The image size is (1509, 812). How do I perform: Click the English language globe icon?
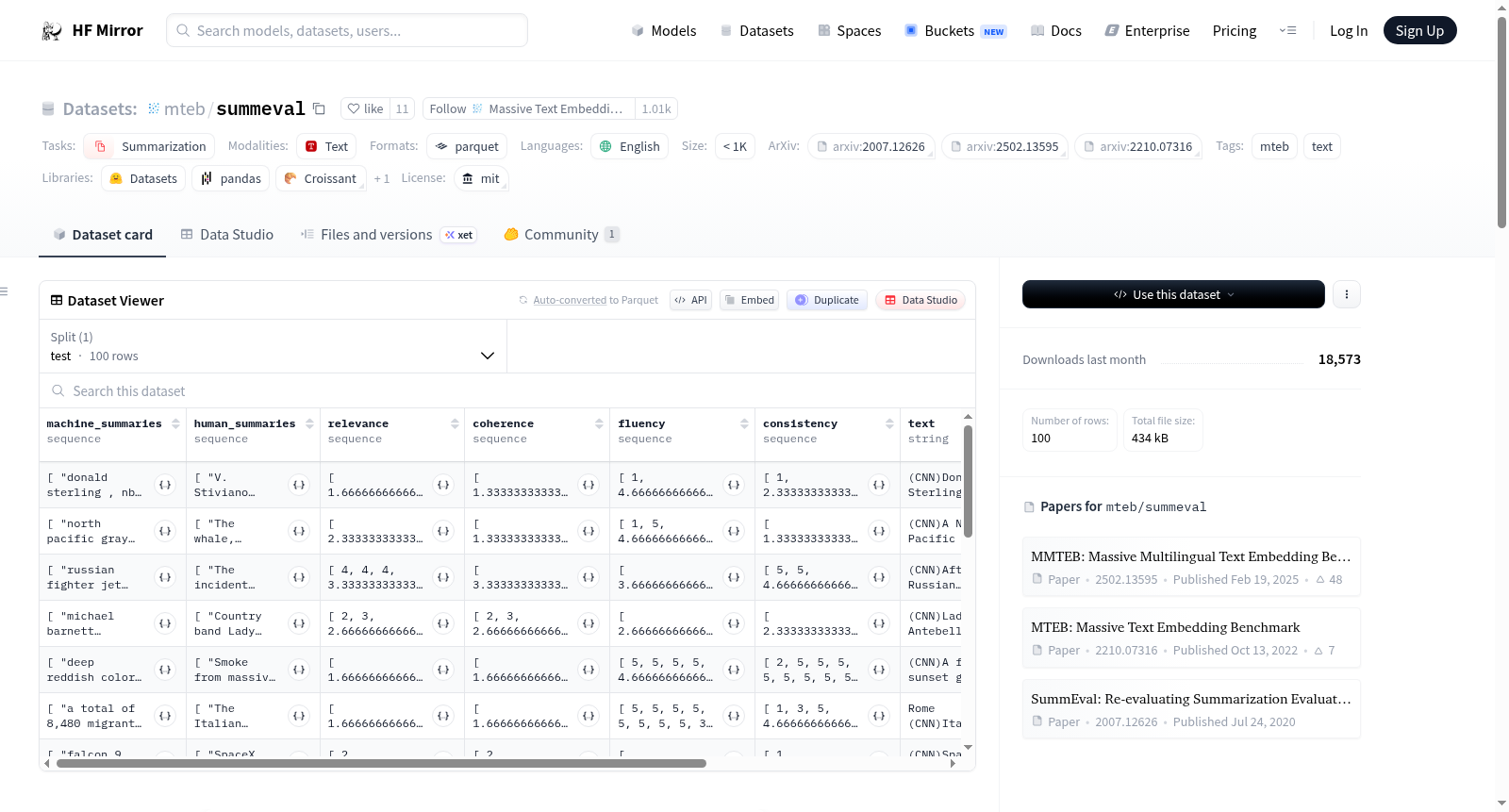[x=605, y=146]
